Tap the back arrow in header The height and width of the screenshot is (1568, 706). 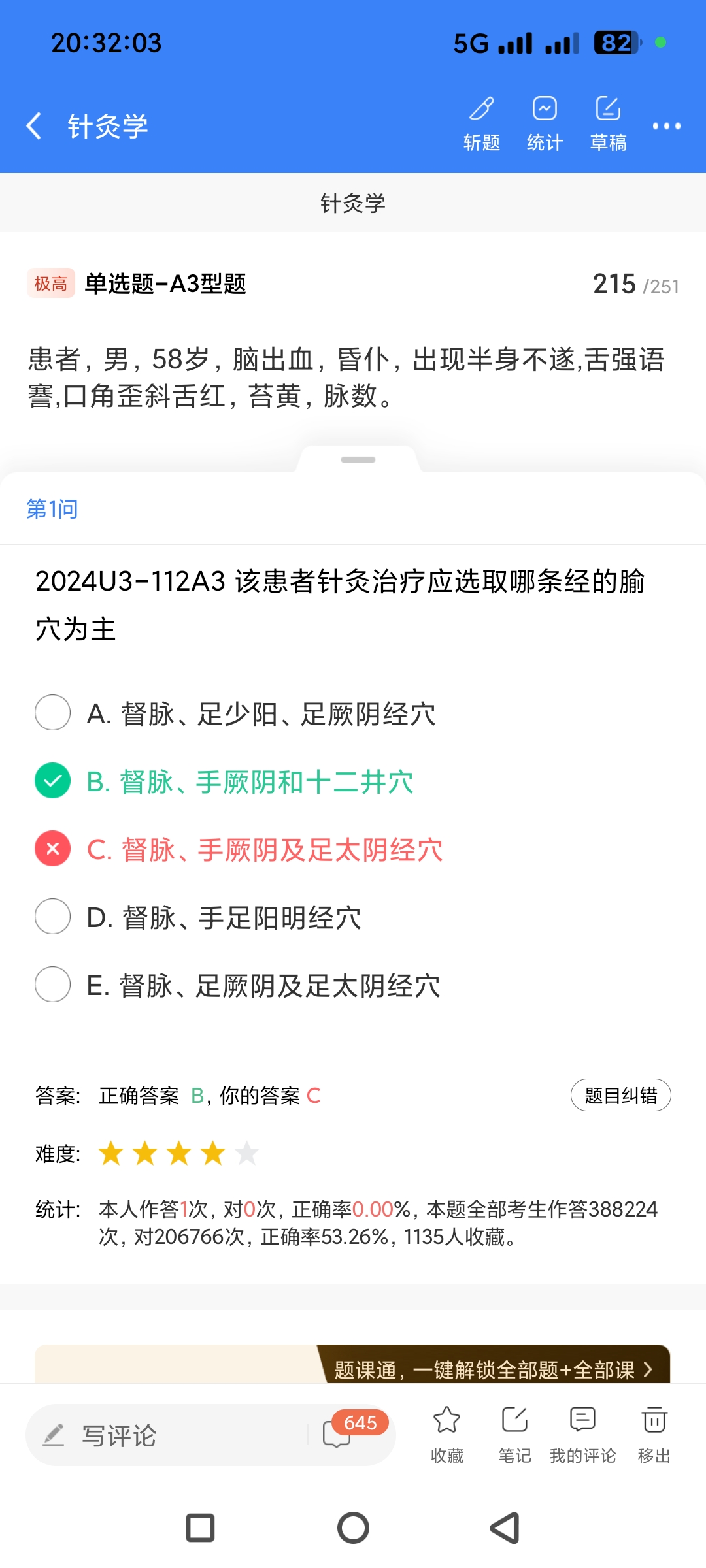tap(34, 125)
